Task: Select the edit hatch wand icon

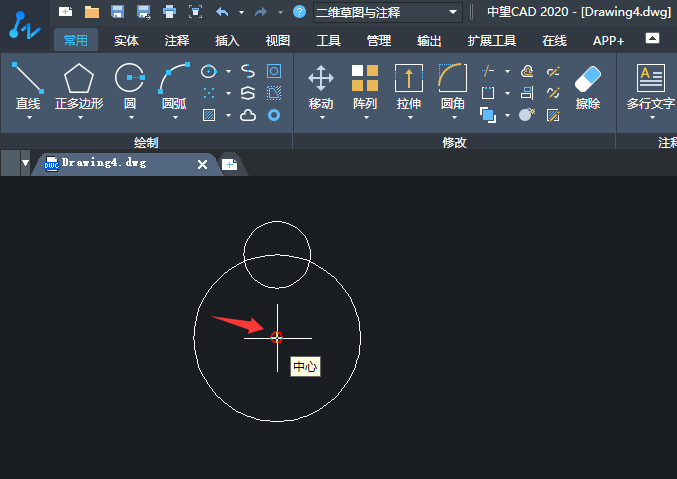Action: (x=553, y=115)
